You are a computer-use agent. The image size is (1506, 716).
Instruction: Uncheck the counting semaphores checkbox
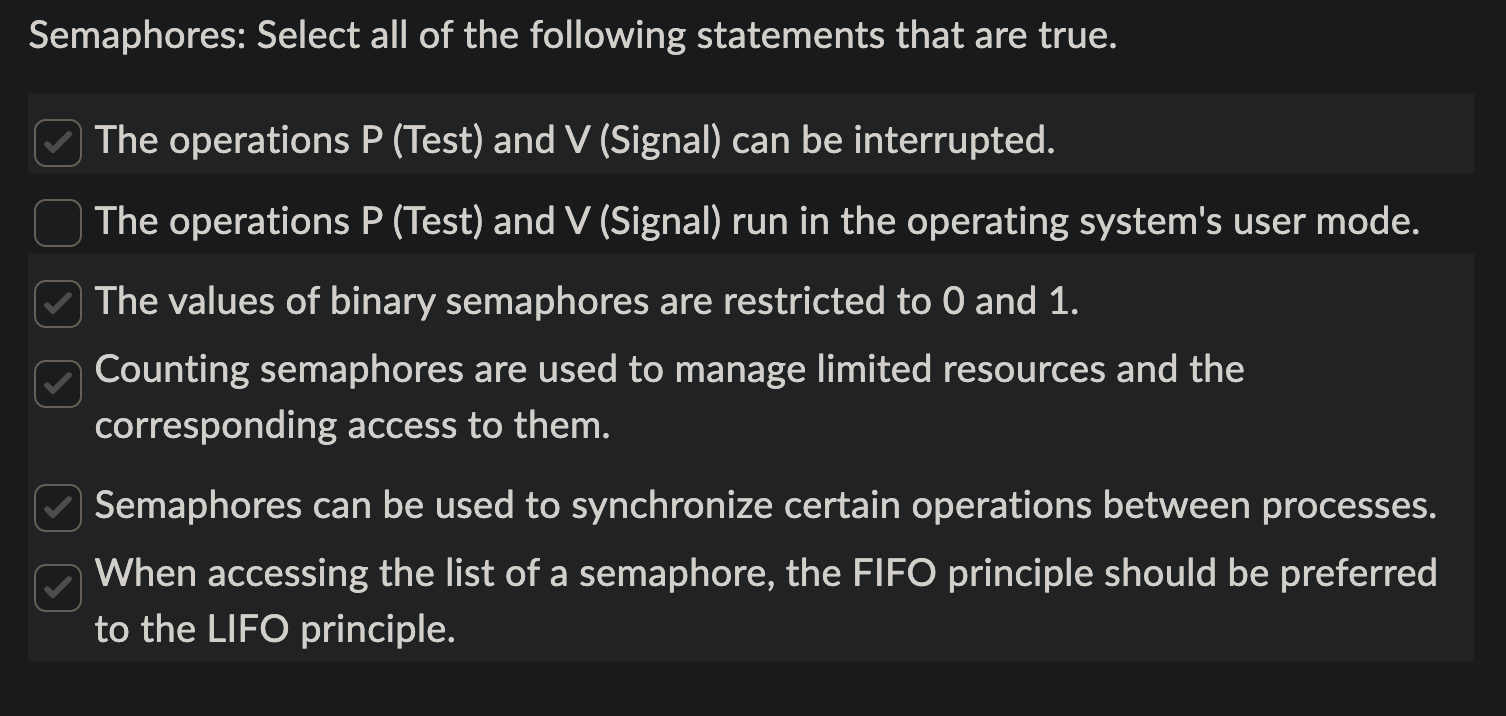point(57,384)
